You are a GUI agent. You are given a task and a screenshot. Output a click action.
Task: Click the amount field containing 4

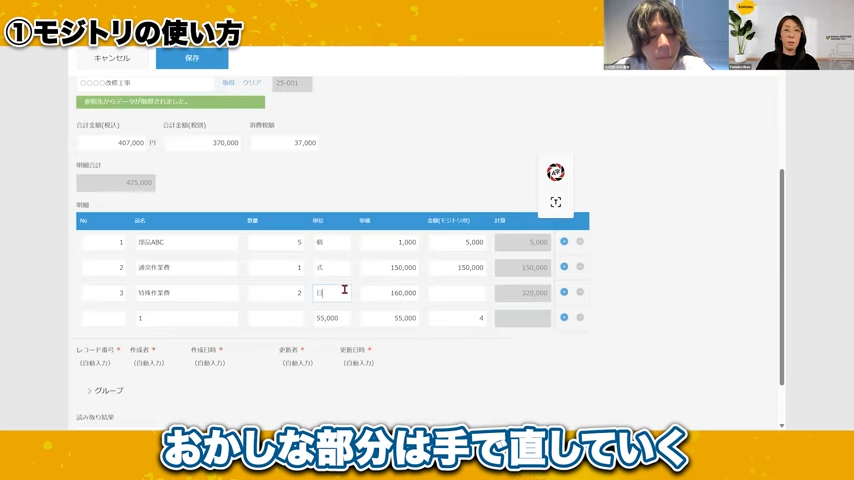coord(457,318)
